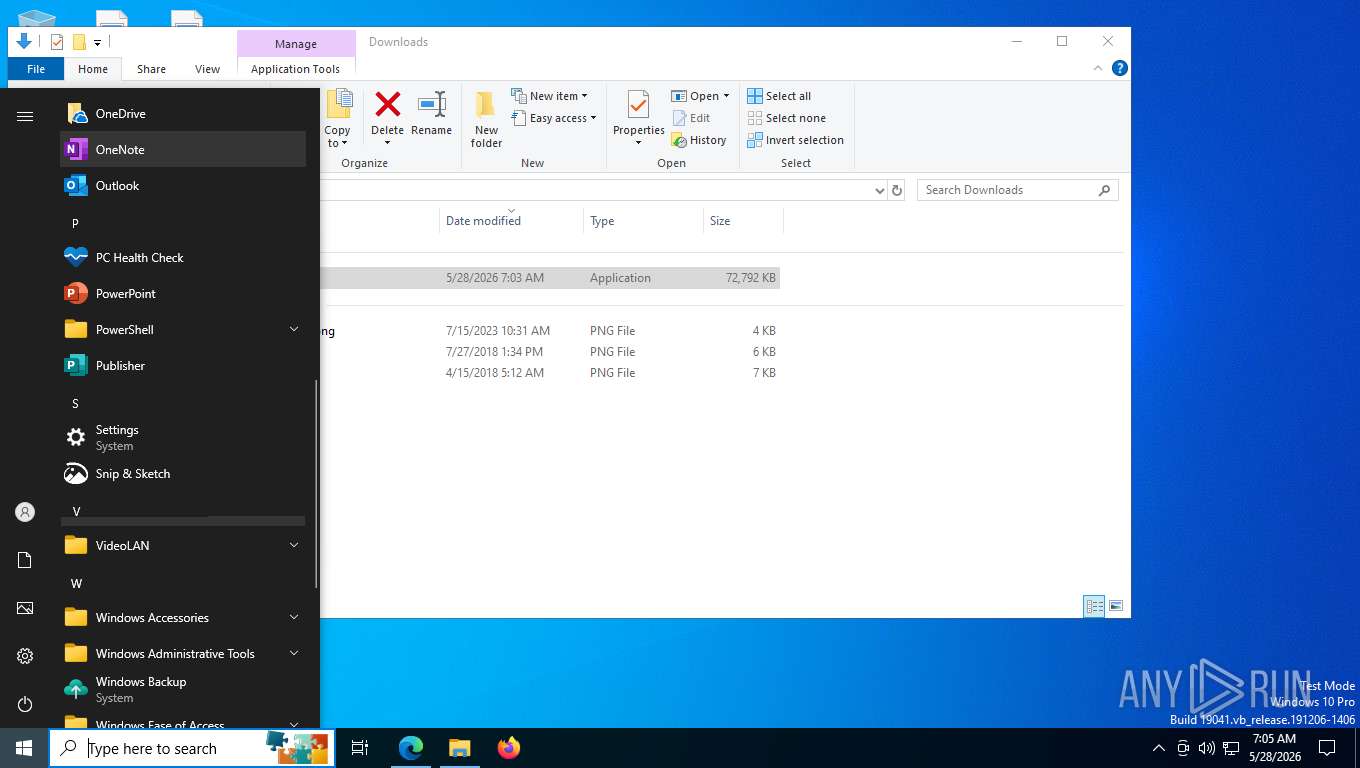The width and height of the screenshot is (1360, 768).
Task: Click the Power icon in Start
Action: 25,704
